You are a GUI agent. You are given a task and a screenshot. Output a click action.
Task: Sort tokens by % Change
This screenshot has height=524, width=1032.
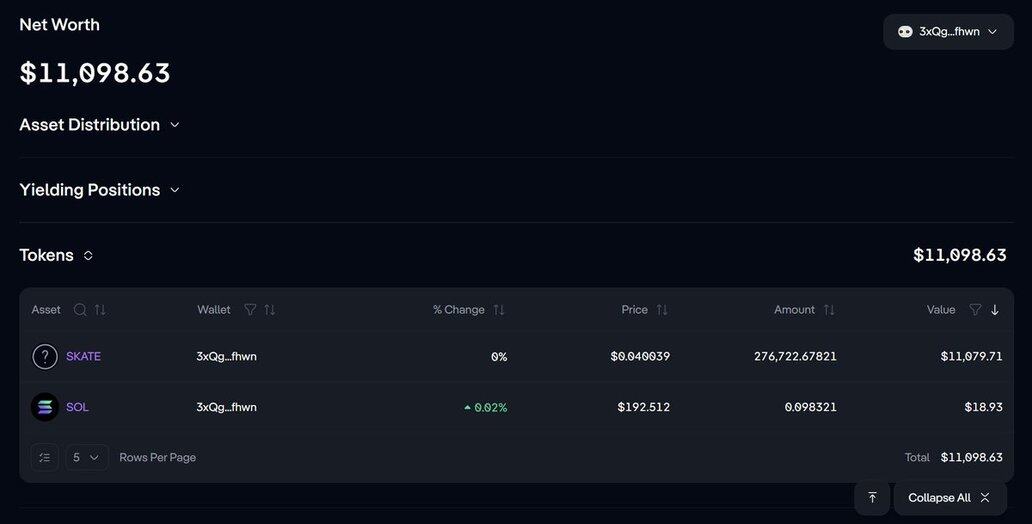(499, 310)
